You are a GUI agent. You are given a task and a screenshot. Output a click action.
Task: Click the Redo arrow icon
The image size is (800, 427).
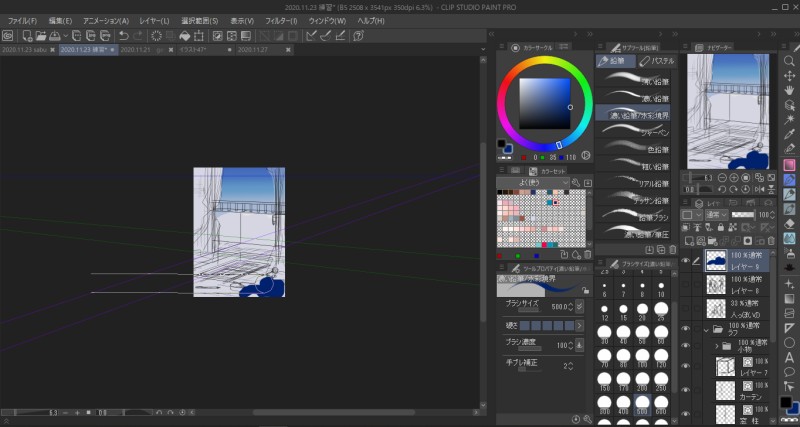(x=138, y=36)
